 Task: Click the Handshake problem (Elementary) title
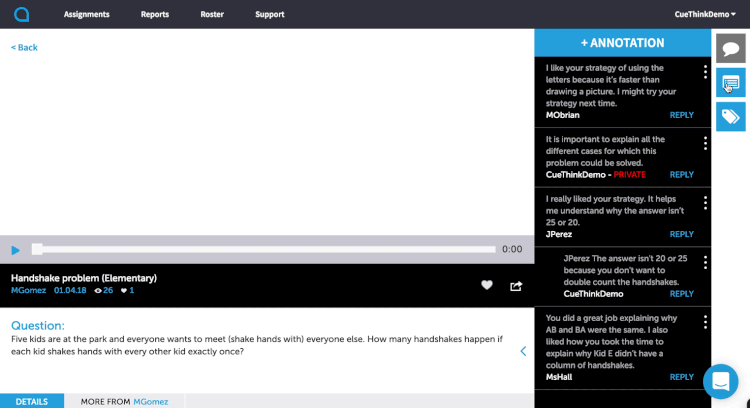coord(84,278)
